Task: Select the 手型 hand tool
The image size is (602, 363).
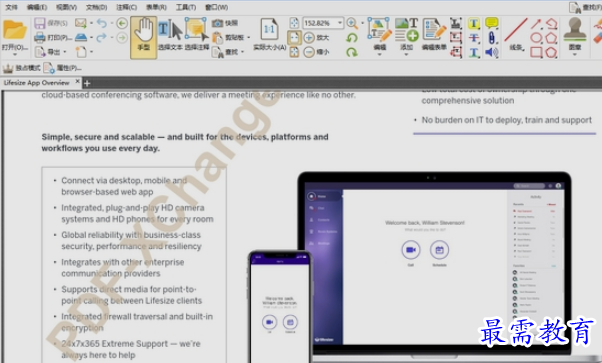Action: [x=144, y=37]
